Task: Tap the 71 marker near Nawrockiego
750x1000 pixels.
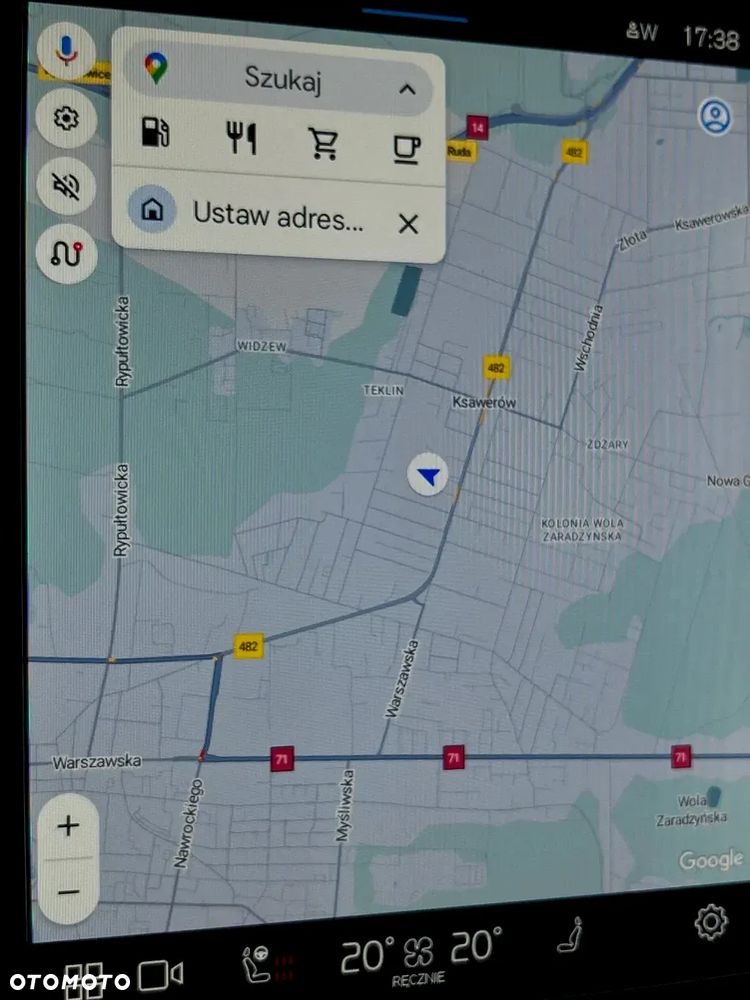Action: (x=283, y=758)
